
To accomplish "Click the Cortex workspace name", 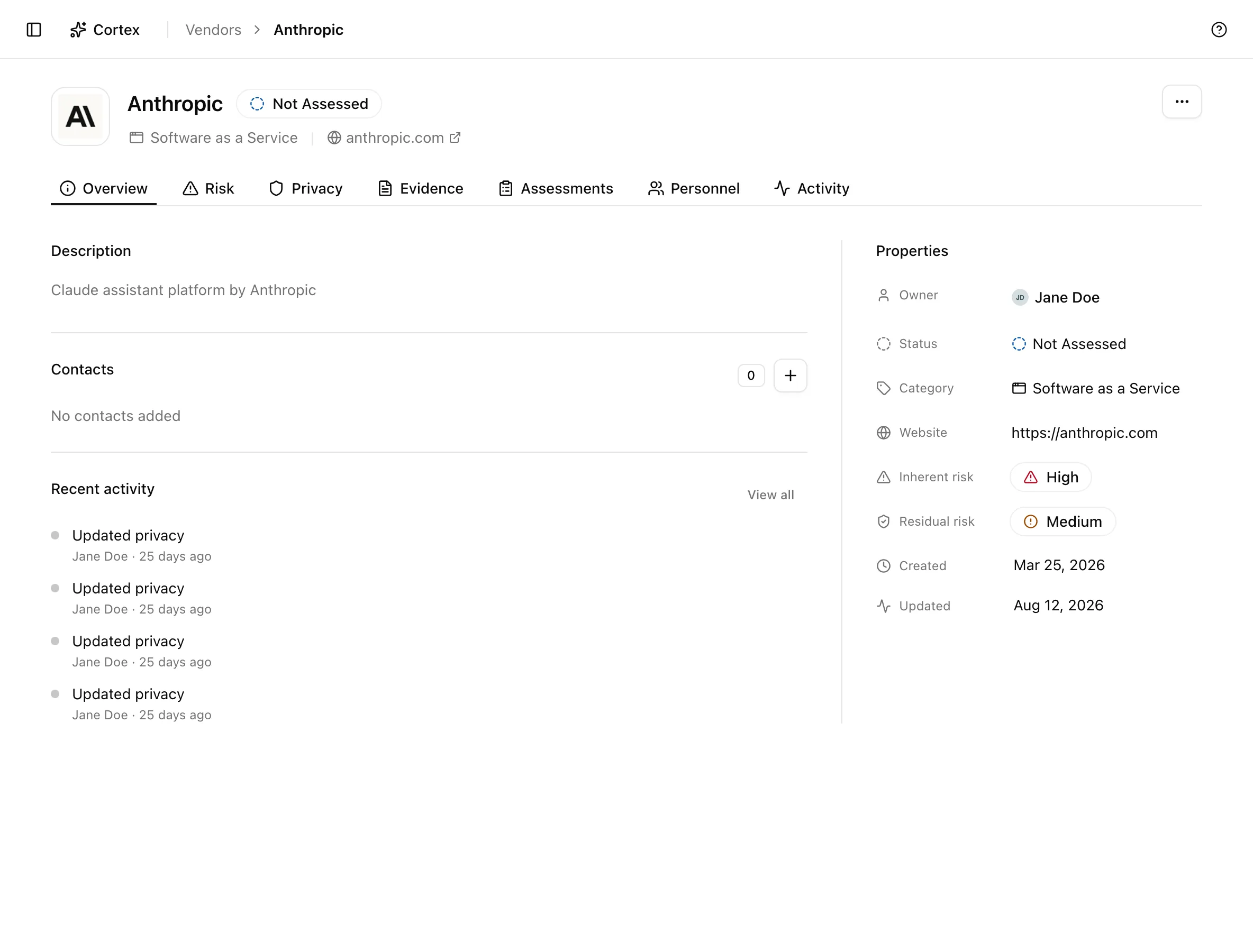I will coord(116,30).
